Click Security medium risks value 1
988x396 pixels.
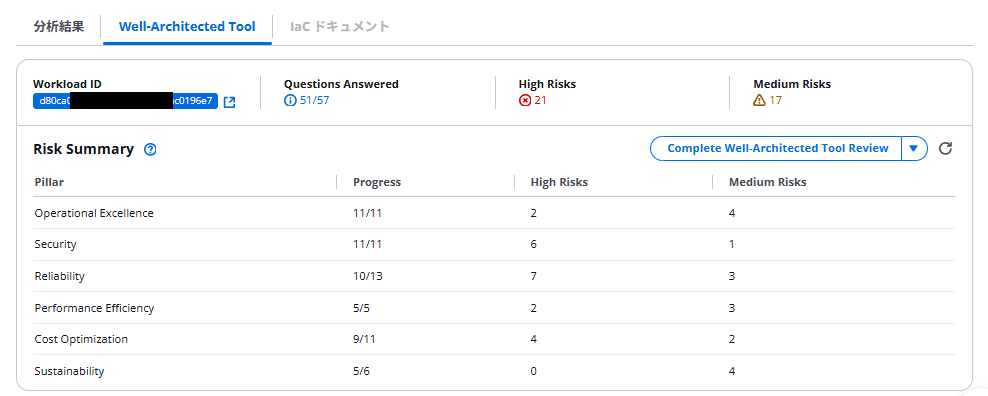coord(732,245)
